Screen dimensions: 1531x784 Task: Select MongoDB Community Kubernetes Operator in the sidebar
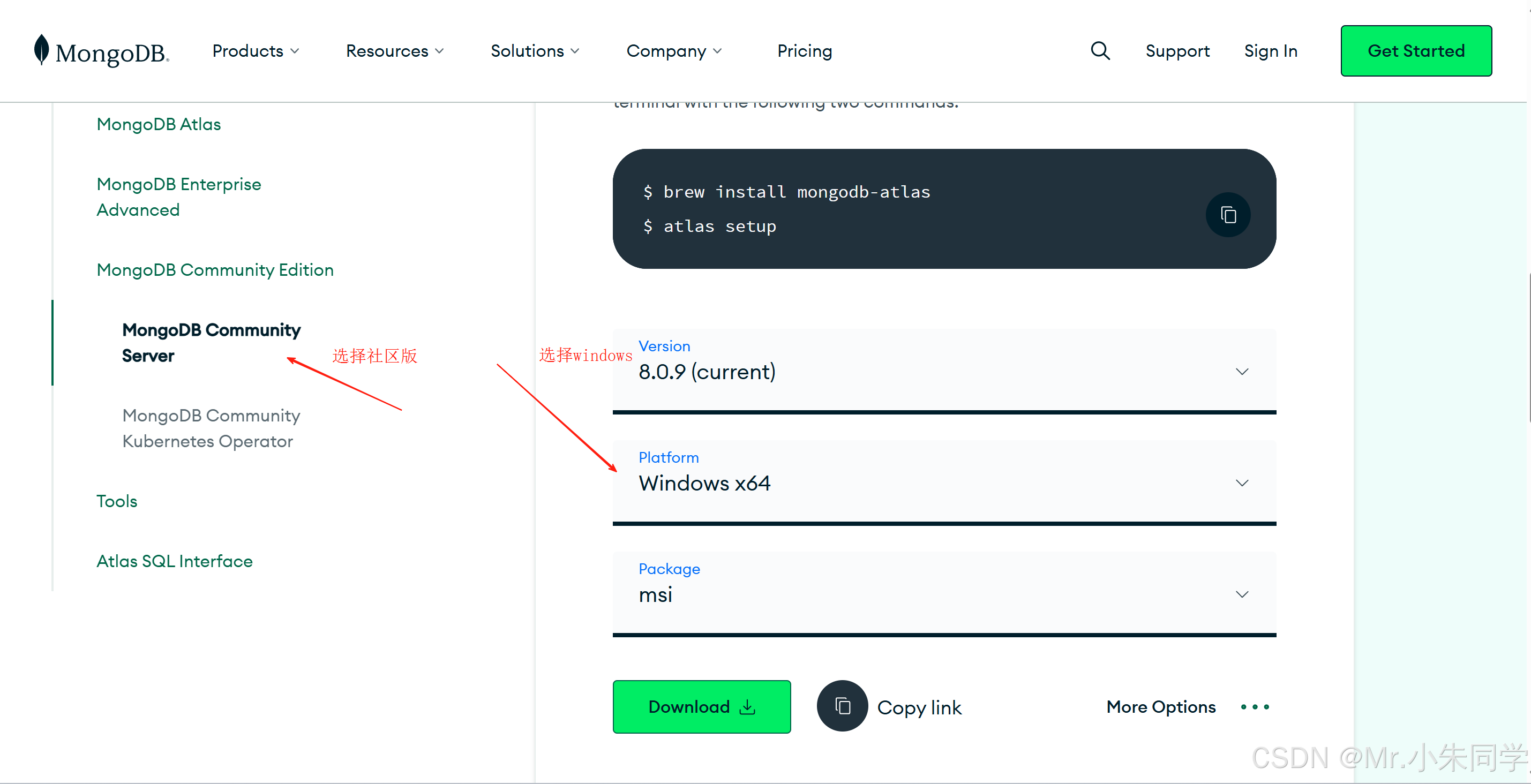(211, 428)
